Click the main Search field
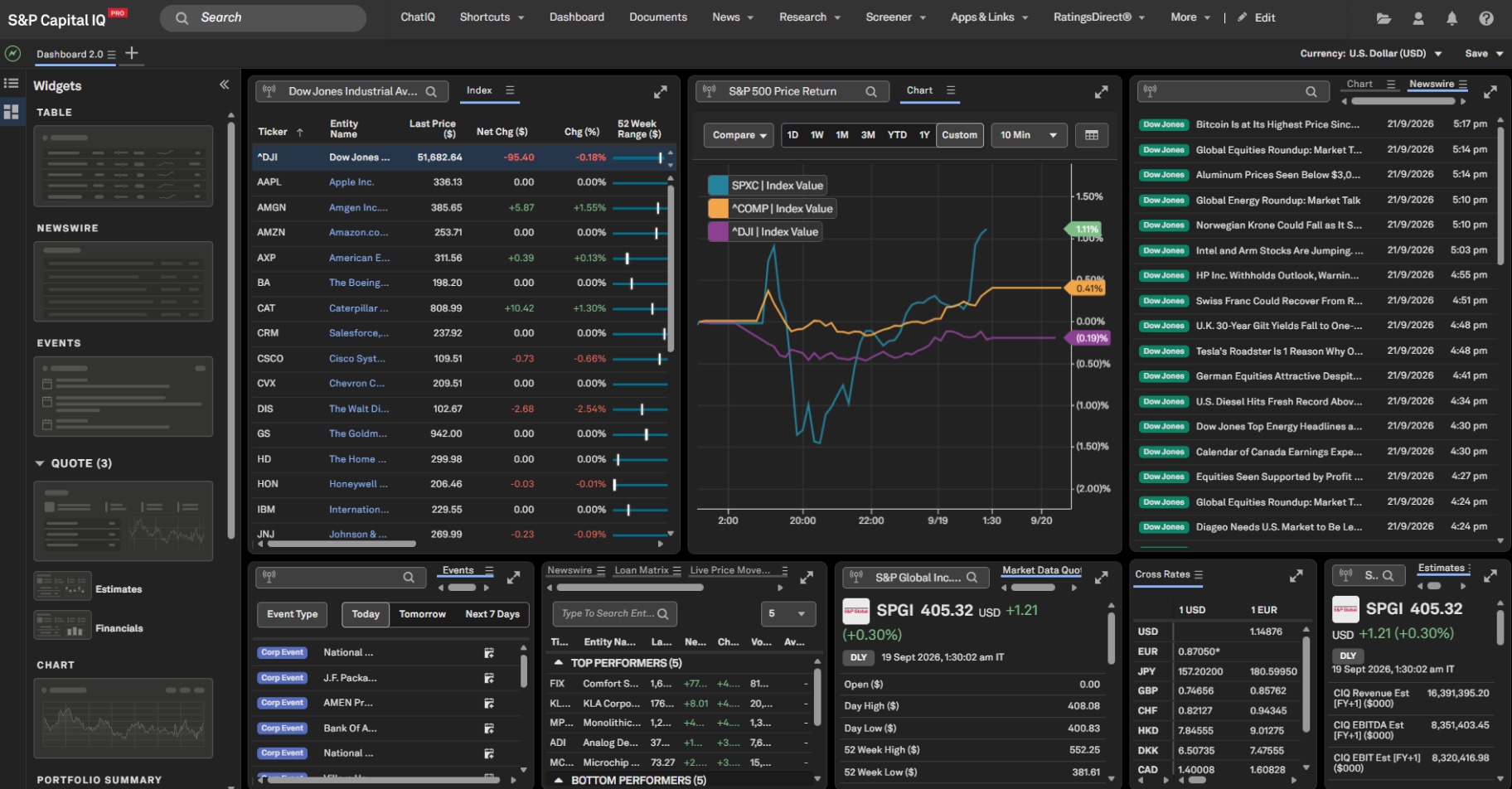 click(263, 17)
